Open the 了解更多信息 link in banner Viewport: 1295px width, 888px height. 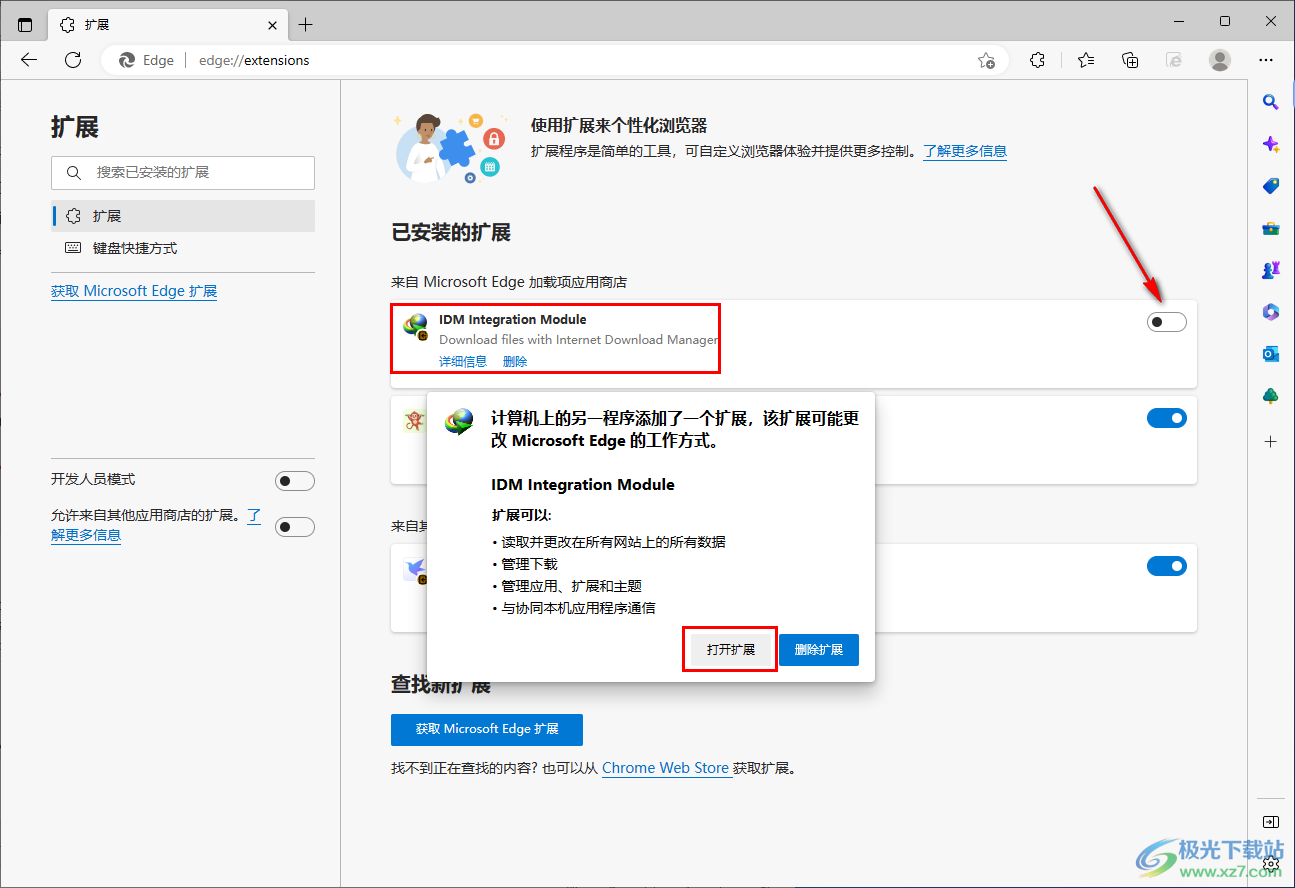[965, 151]
